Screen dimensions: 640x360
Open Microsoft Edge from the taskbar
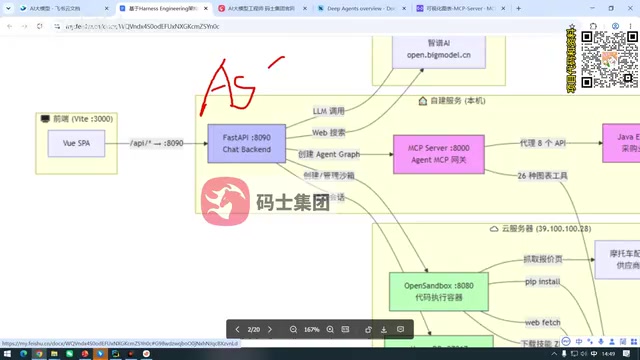coord(23,353)
